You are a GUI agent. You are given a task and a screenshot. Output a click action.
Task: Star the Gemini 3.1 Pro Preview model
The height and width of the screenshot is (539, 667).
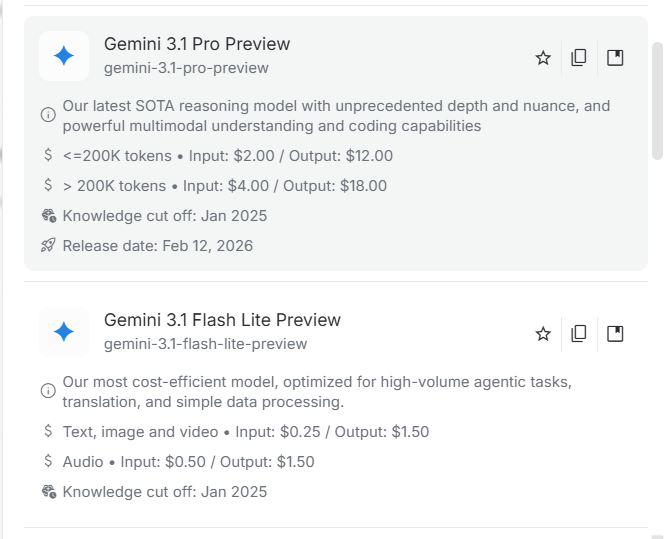tap(543, 58)
